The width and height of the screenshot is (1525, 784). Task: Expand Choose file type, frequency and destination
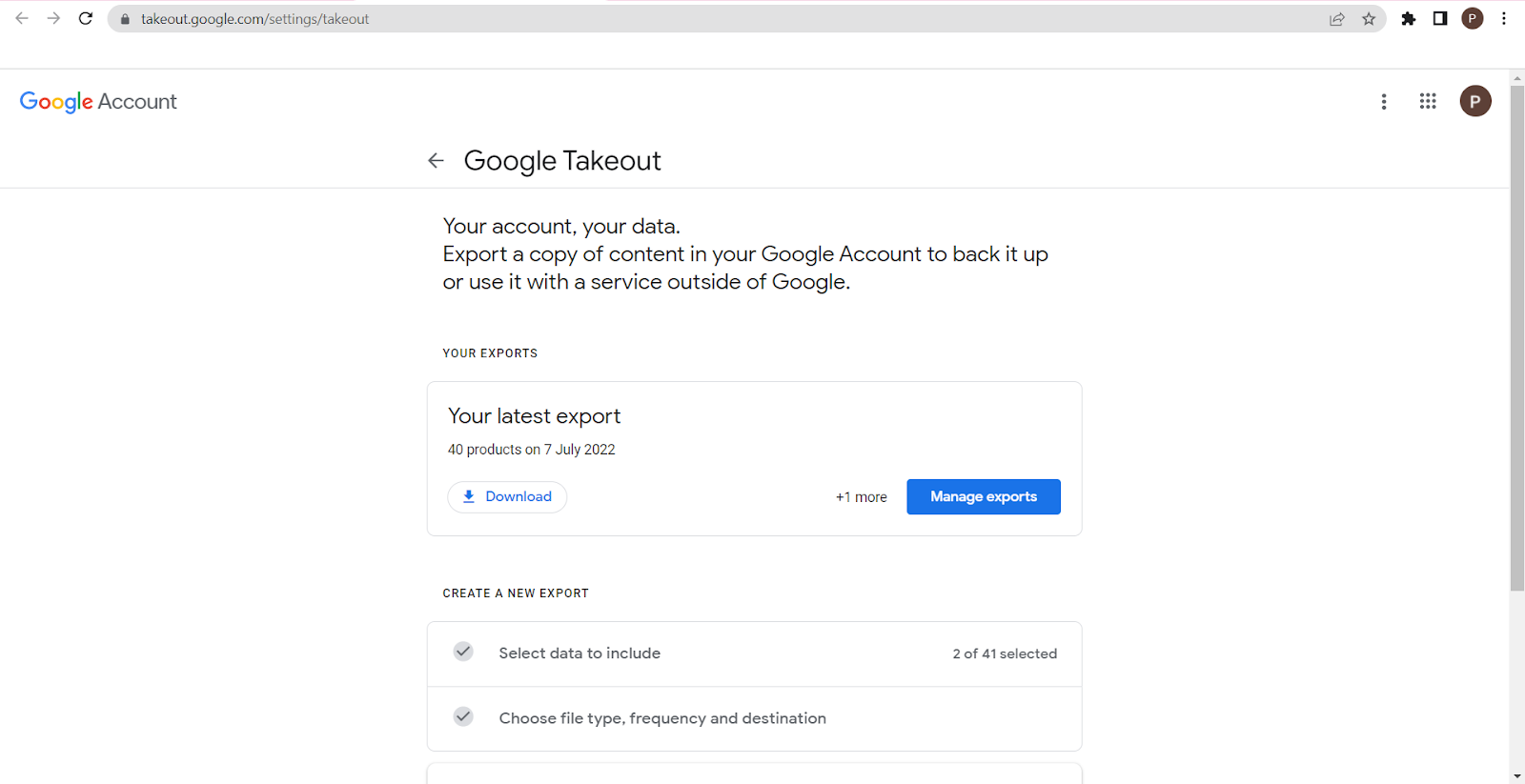point(662,718)
